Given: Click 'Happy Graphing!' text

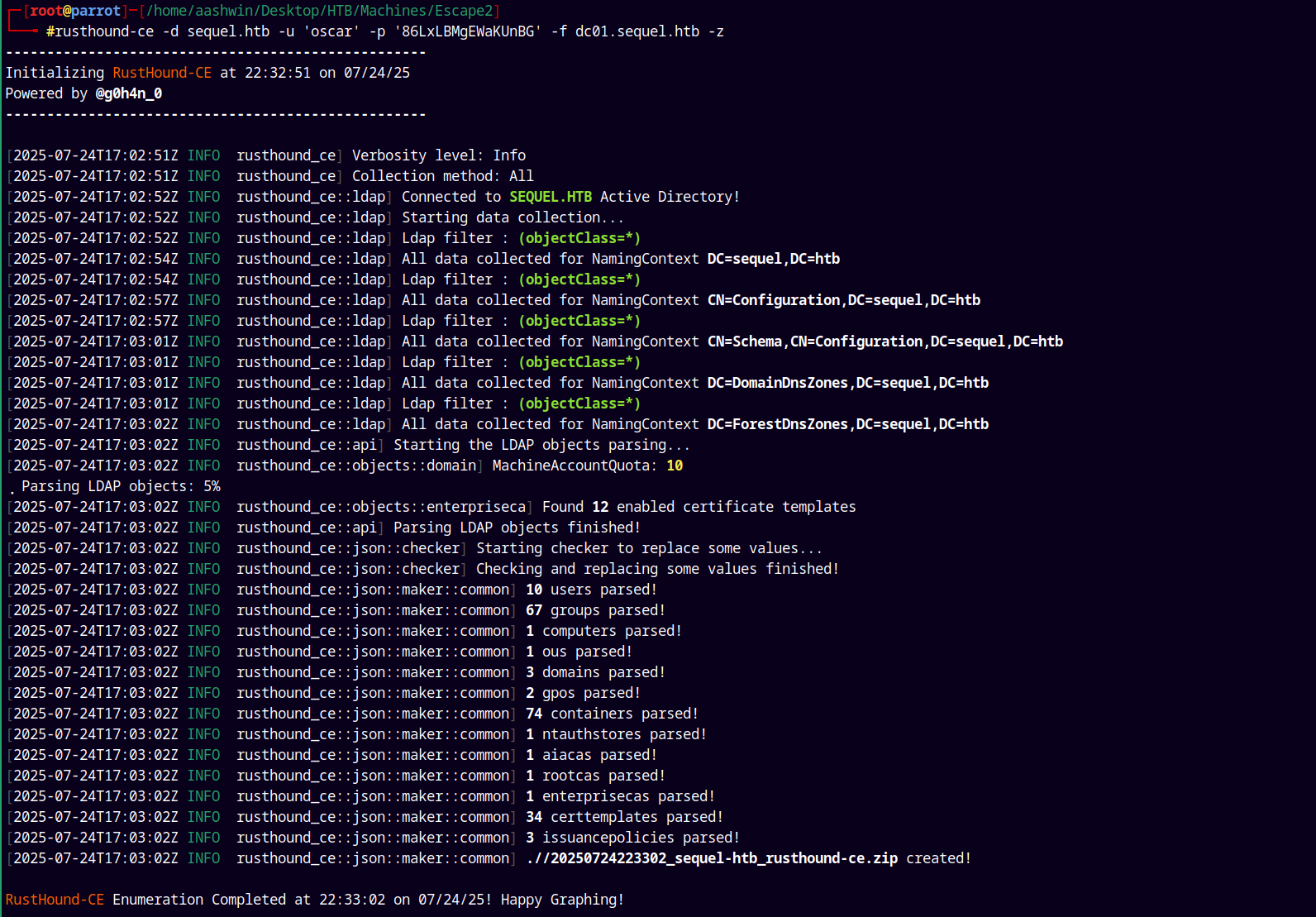Looking at the screenshot, I should pyautogui.click(x=562, y=900).
